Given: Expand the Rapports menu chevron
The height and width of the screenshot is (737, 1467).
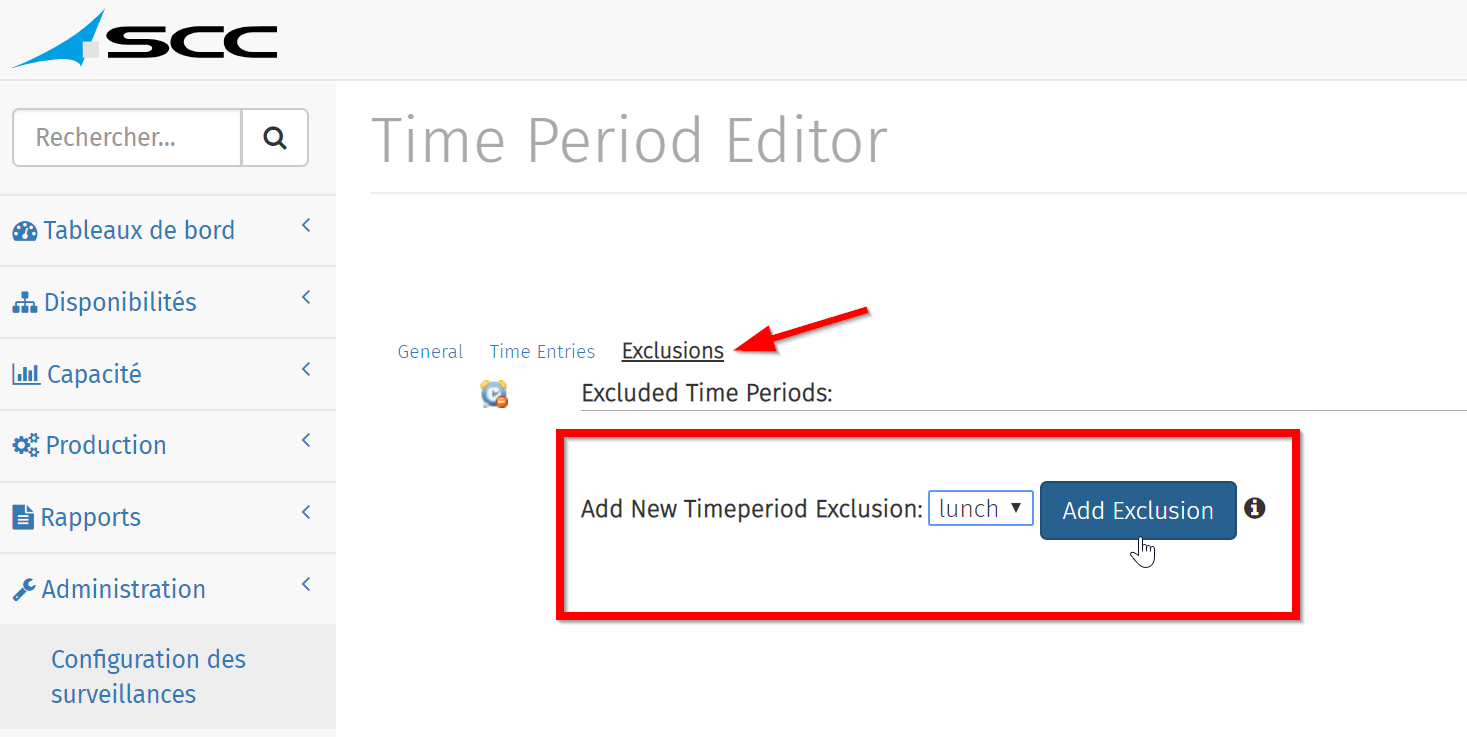Looking at the screenshot, I should (306, 513).
